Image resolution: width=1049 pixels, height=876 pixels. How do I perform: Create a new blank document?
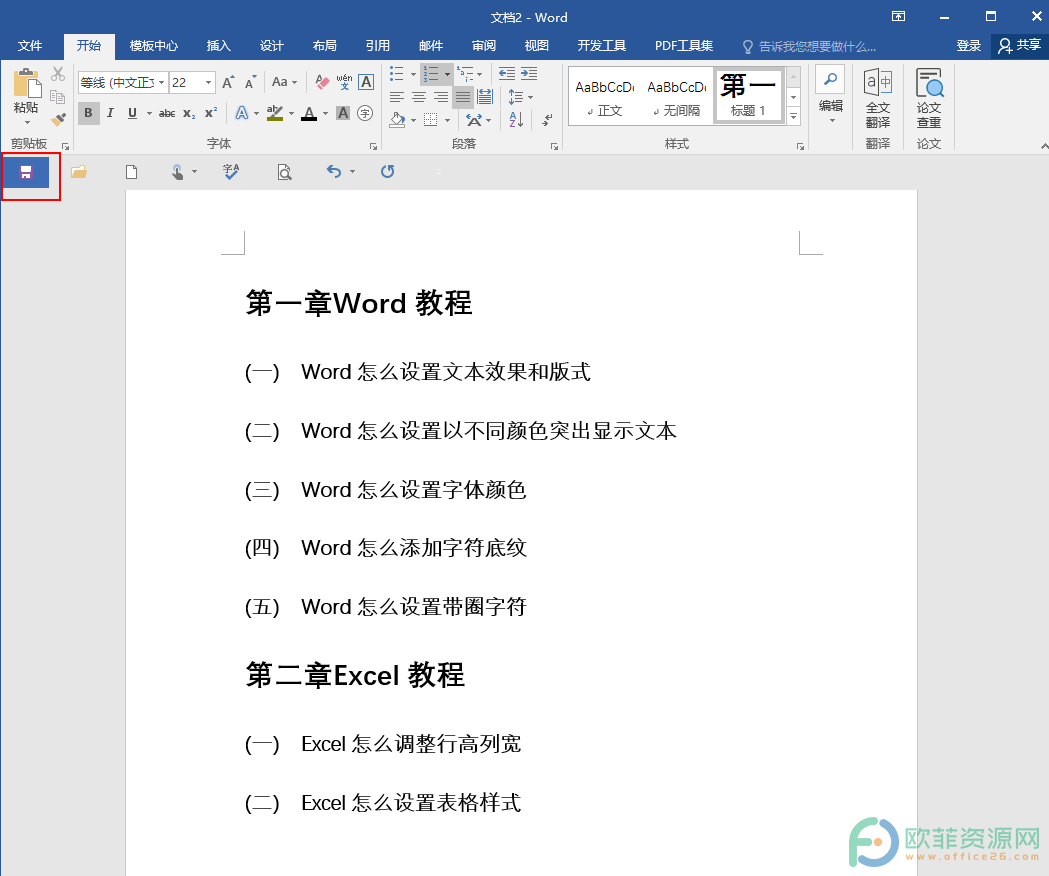[x=132, y=172]
